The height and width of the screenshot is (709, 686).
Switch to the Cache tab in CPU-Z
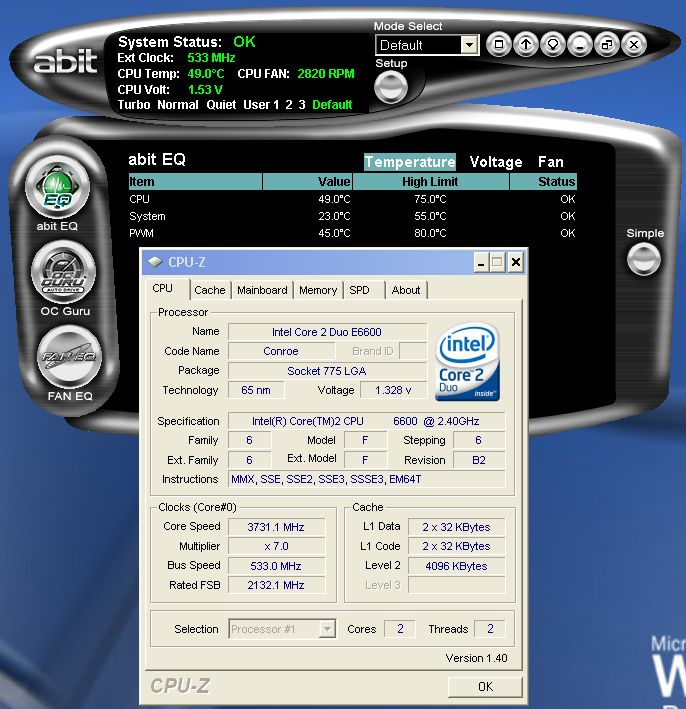210,290
